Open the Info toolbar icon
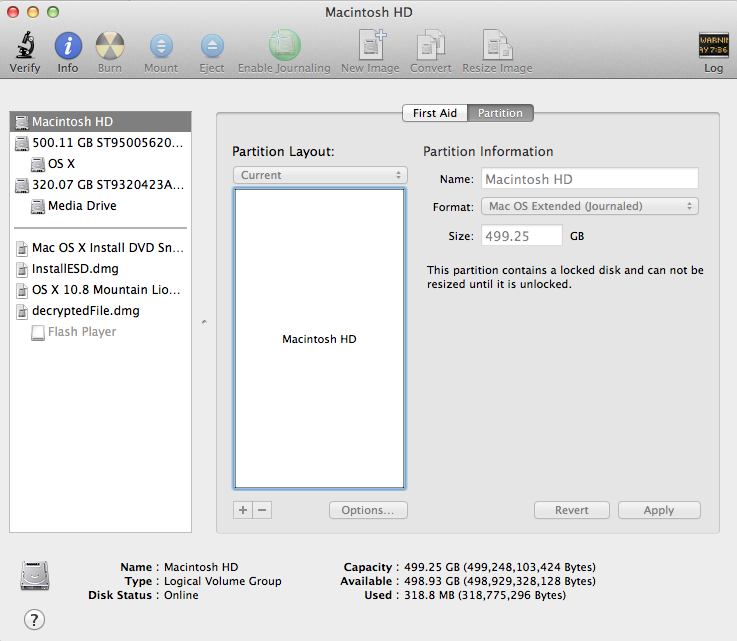737x641 pixels. tap(68, 46)
